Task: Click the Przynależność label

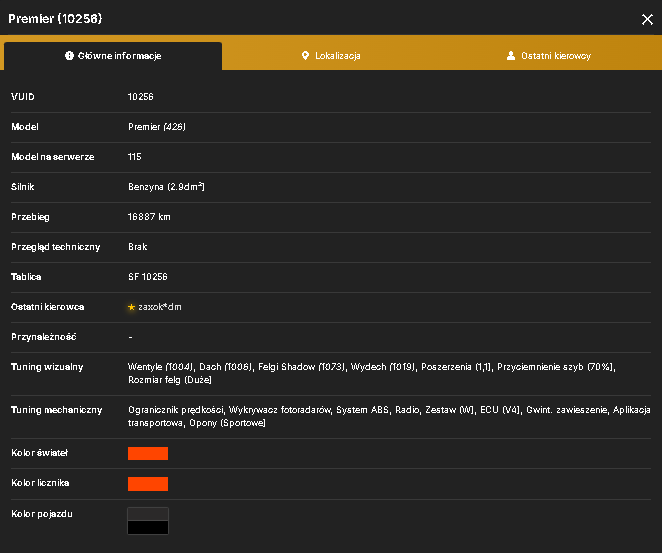Action: click(x=44, y=337)
